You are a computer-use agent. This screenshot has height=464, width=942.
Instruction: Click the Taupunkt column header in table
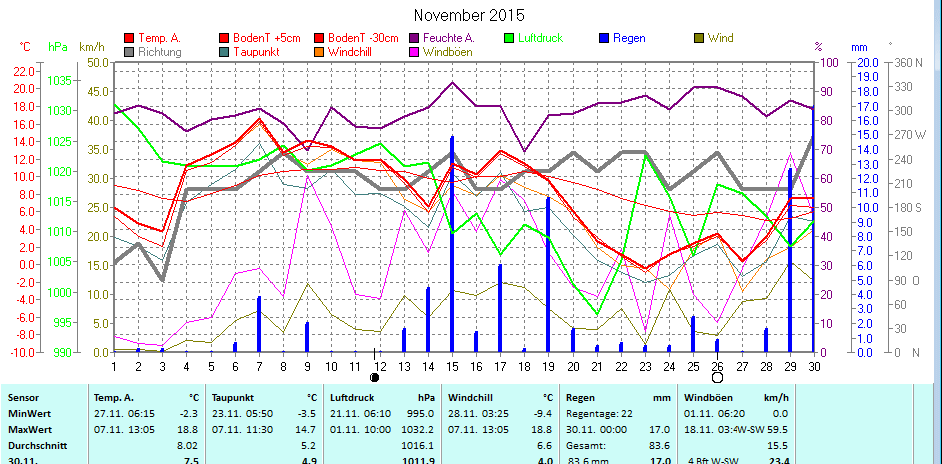coord(232,397)
